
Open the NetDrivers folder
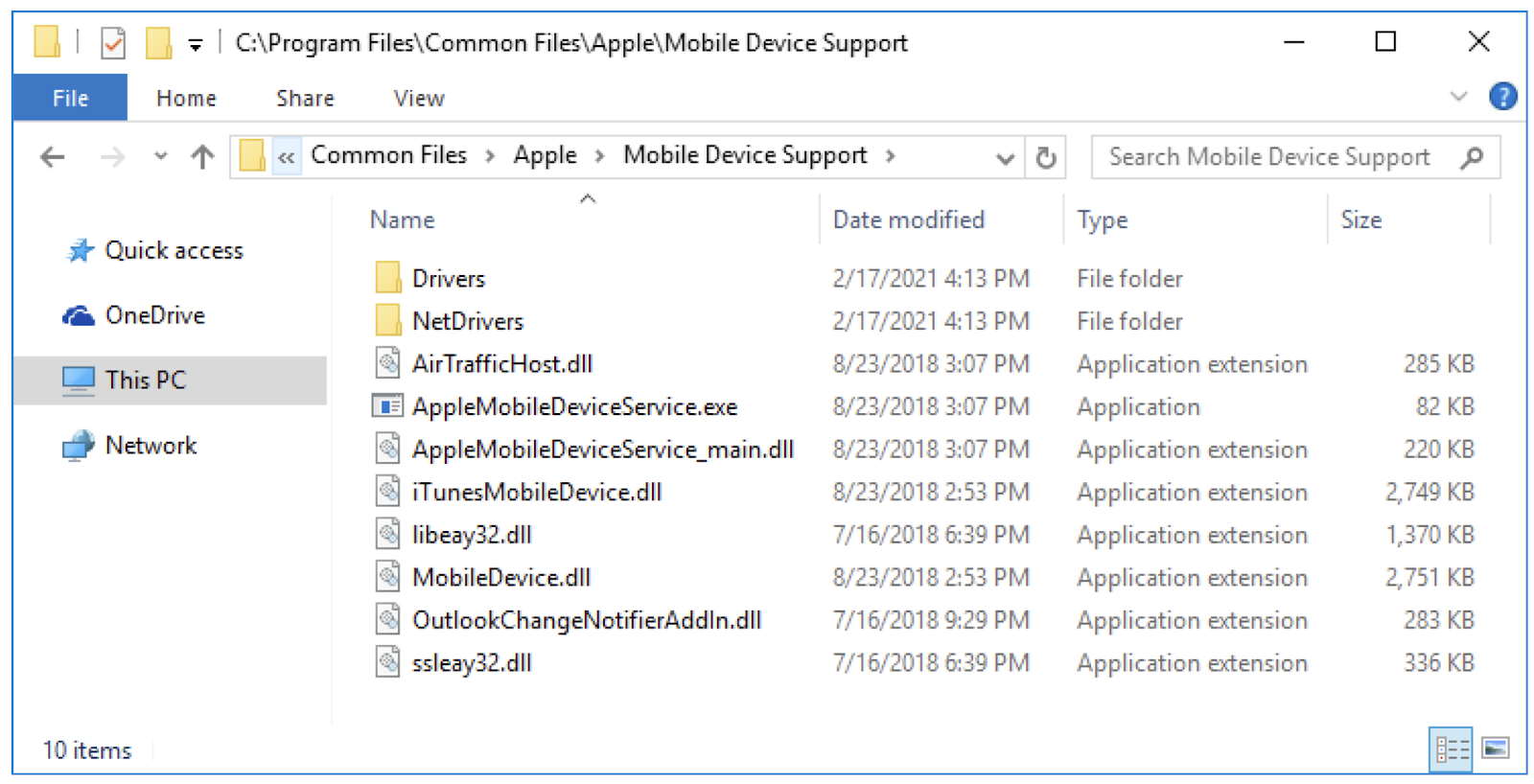[469, 320]
